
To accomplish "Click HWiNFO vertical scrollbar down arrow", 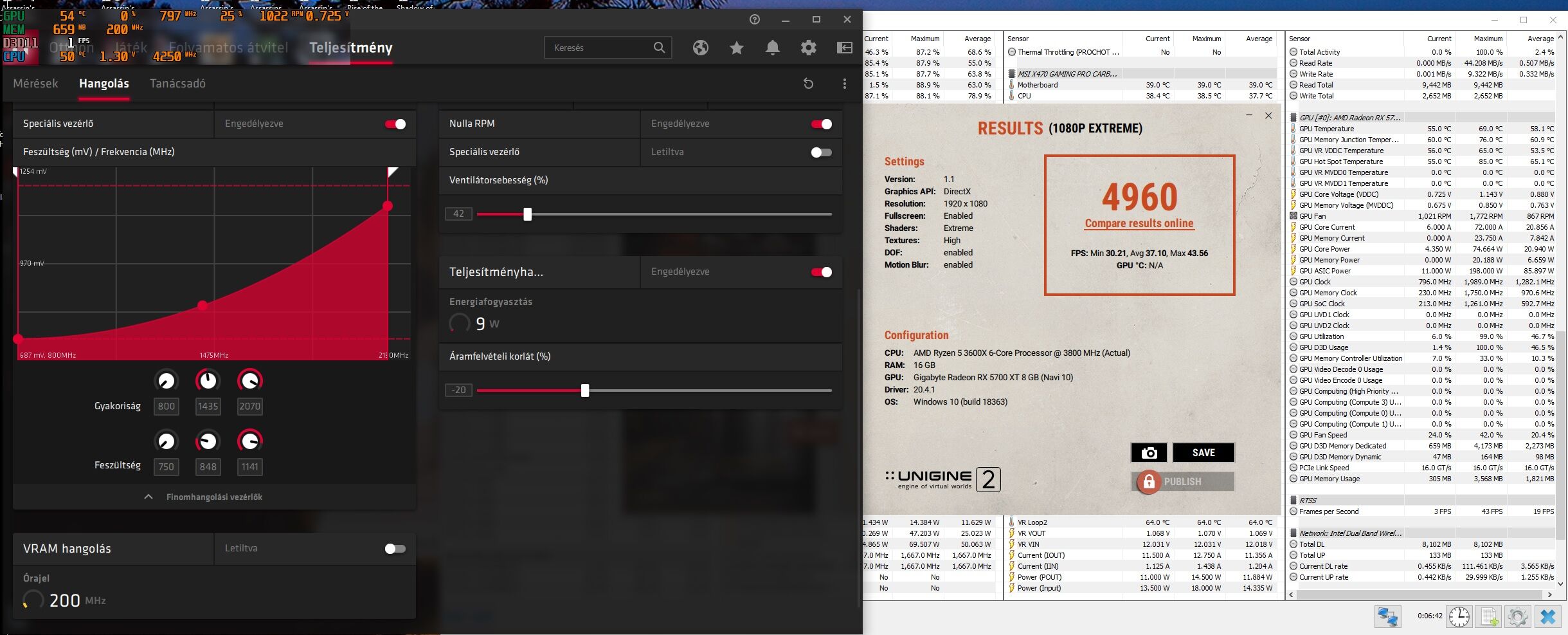I will tap(1561, 584).
